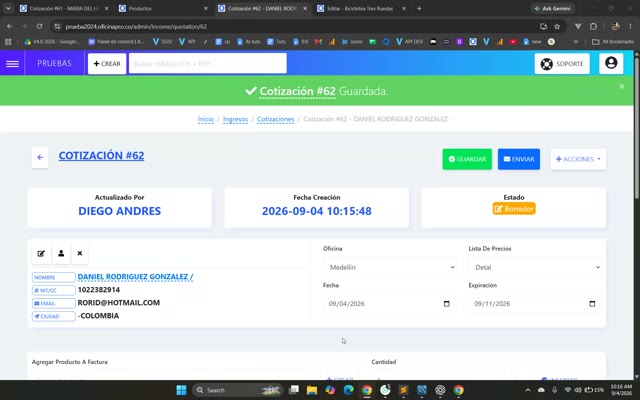The height and width of the screenshot is (400, 640).
Task: Go to Cotizaciones breadcrumb
Action: click(276, 119)
